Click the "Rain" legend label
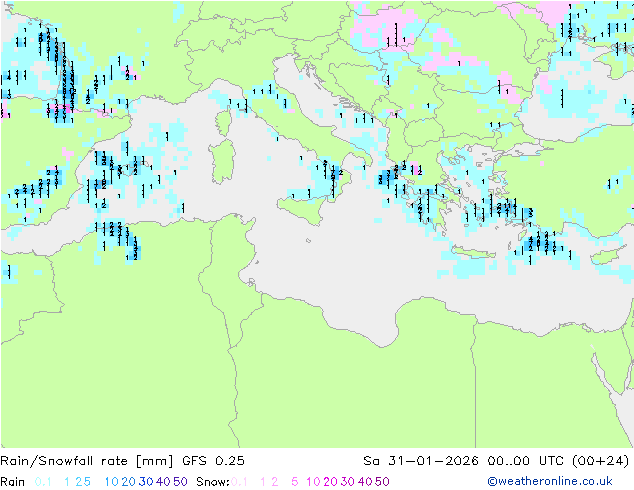Viewport: 634px width, 490px height. point(13,482)
